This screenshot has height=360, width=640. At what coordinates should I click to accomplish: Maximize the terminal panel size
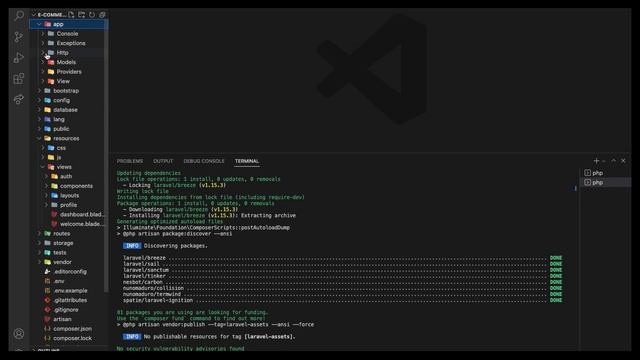point(613,161)
